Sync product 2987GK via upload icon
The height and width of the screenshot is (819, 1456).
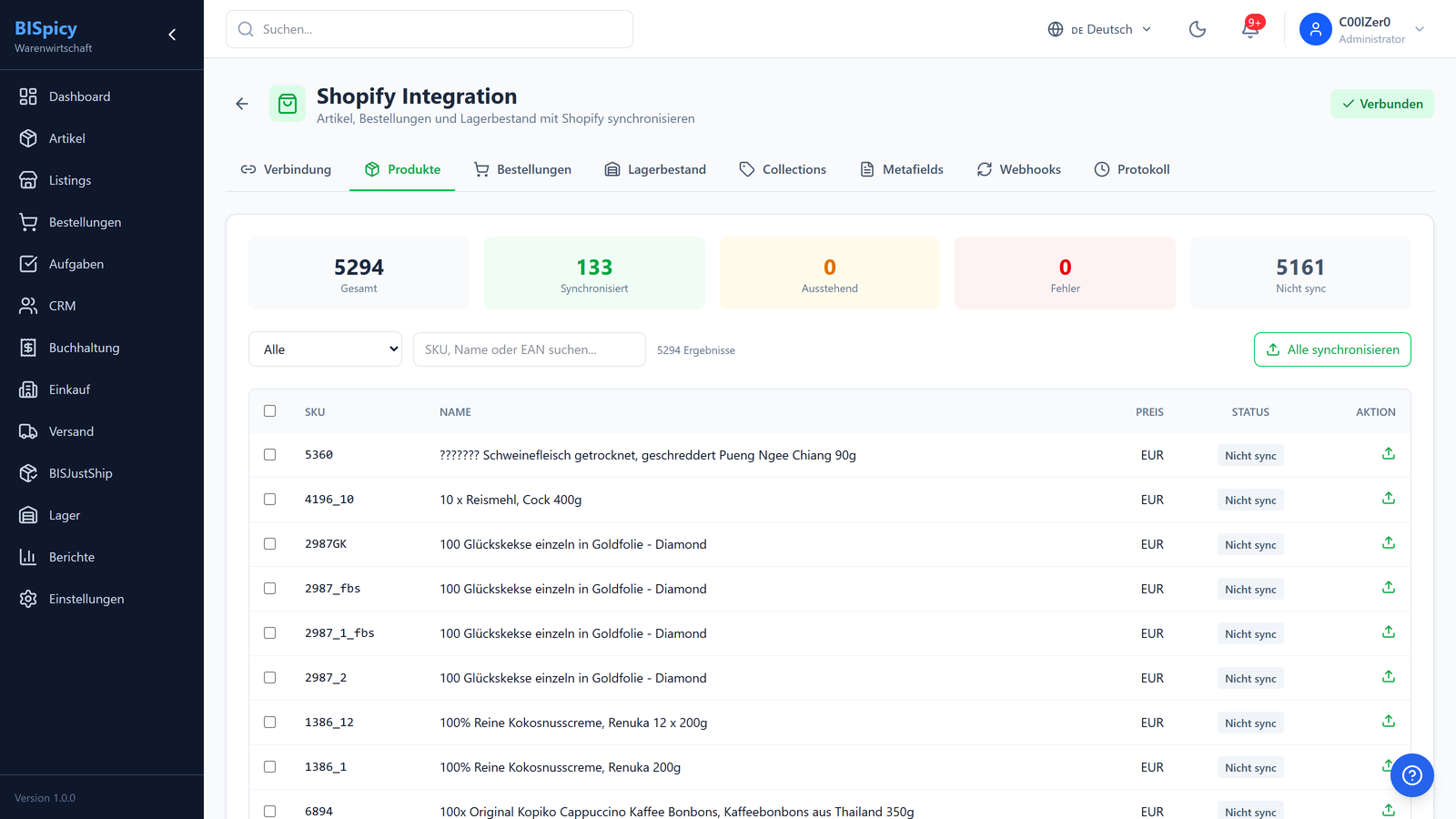click(x=1388, y=543)
